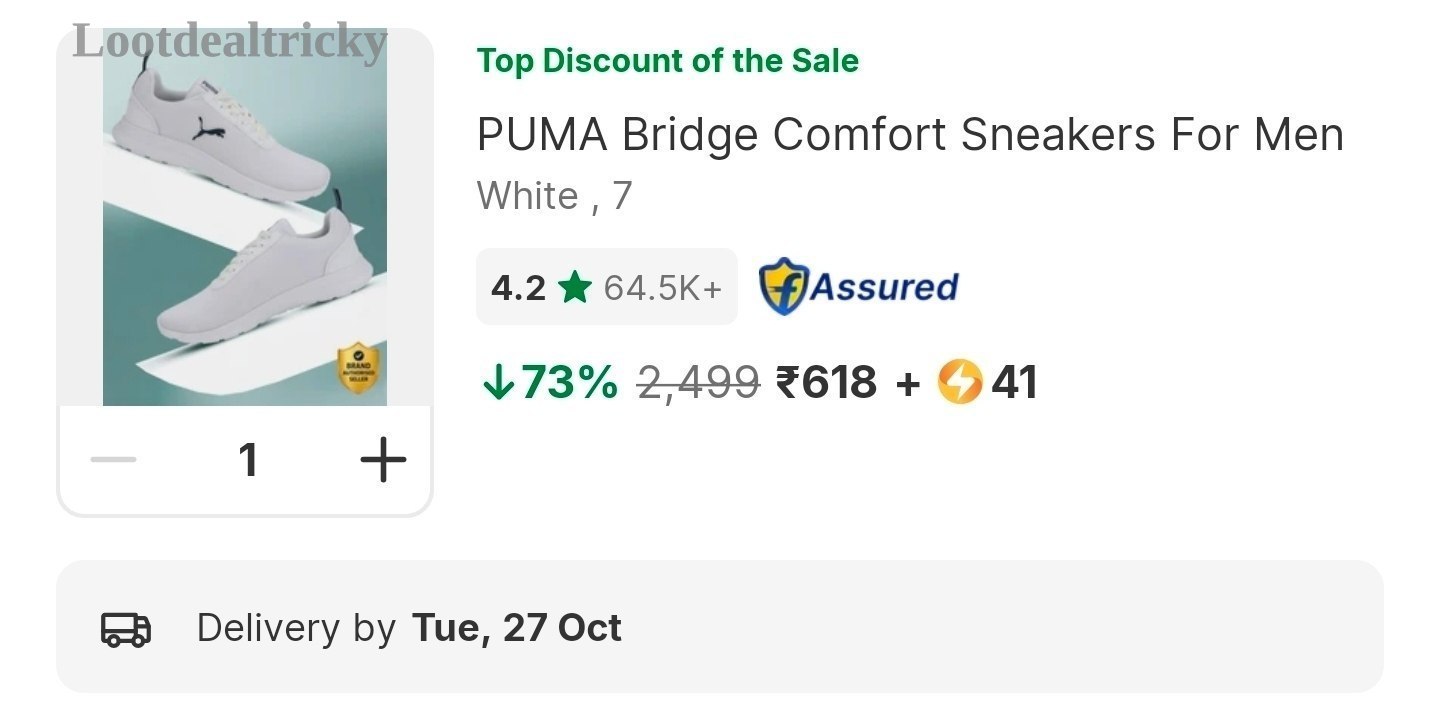The height and width of the screenshot is (703, 1439).
Task: Tap the Delivery by Tue, 27 Oct bar
Action: tap(720, 627)
